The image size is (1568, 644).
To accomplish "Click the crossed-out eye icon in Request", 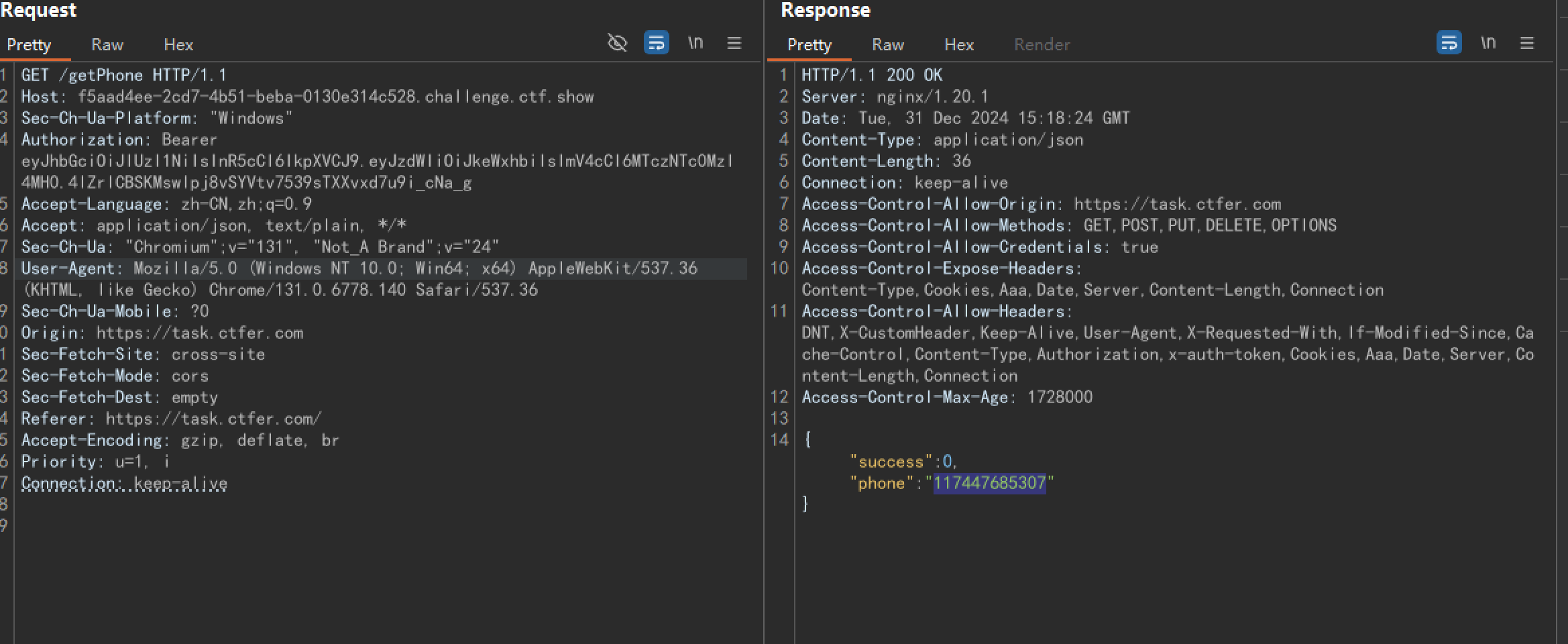I will pyautogui.click(x=617, y=43).
